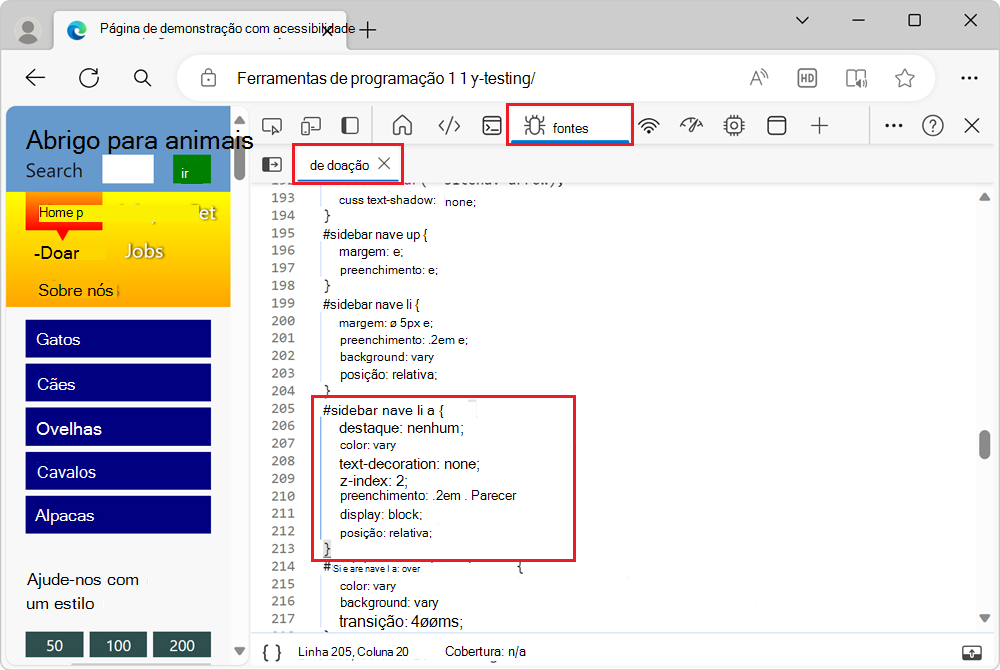Open the Doar nav link
The image size is (1000, 670).
tap(57, 253)
